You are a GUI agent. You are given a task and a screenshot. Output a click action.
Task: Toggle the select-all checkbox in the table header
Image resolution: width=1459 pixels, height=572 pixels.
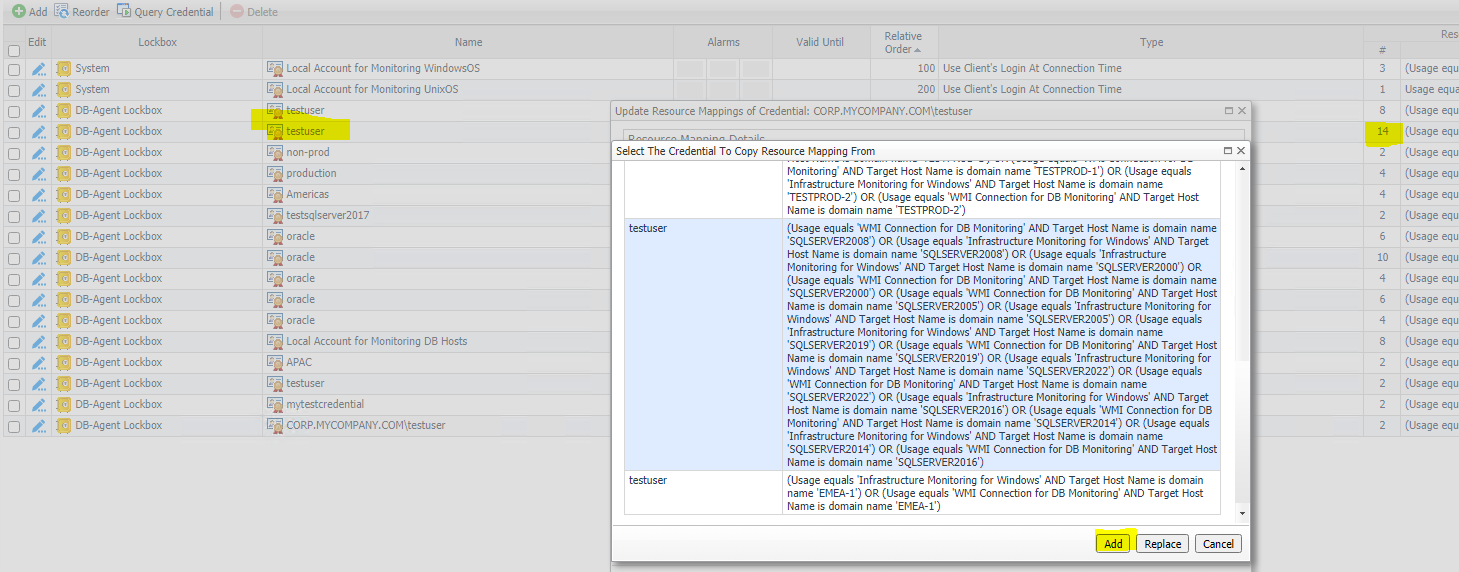tap(14, 51)
